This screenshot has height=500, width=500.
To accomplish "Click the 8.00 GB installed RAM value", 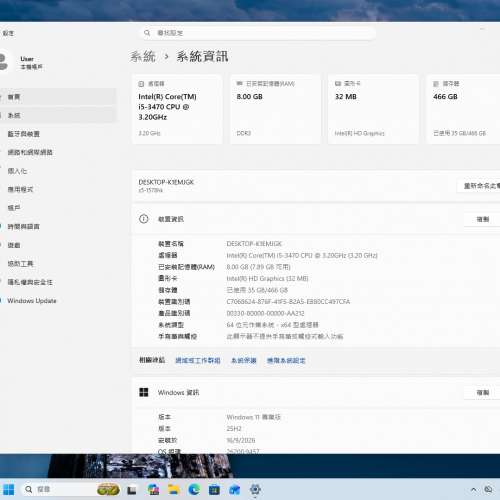I will [x=258, y=267].
